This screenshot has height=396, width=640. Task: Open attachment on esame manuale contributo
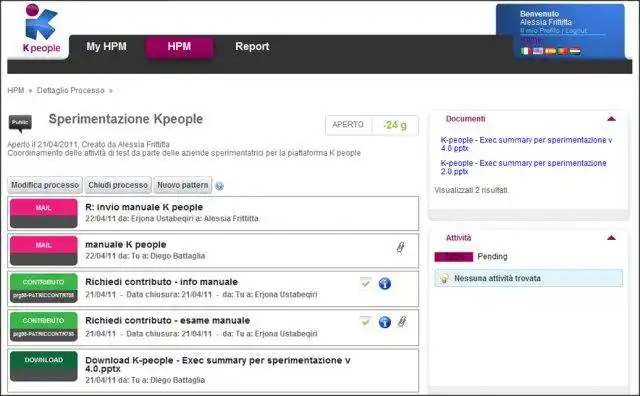(402, 322)
